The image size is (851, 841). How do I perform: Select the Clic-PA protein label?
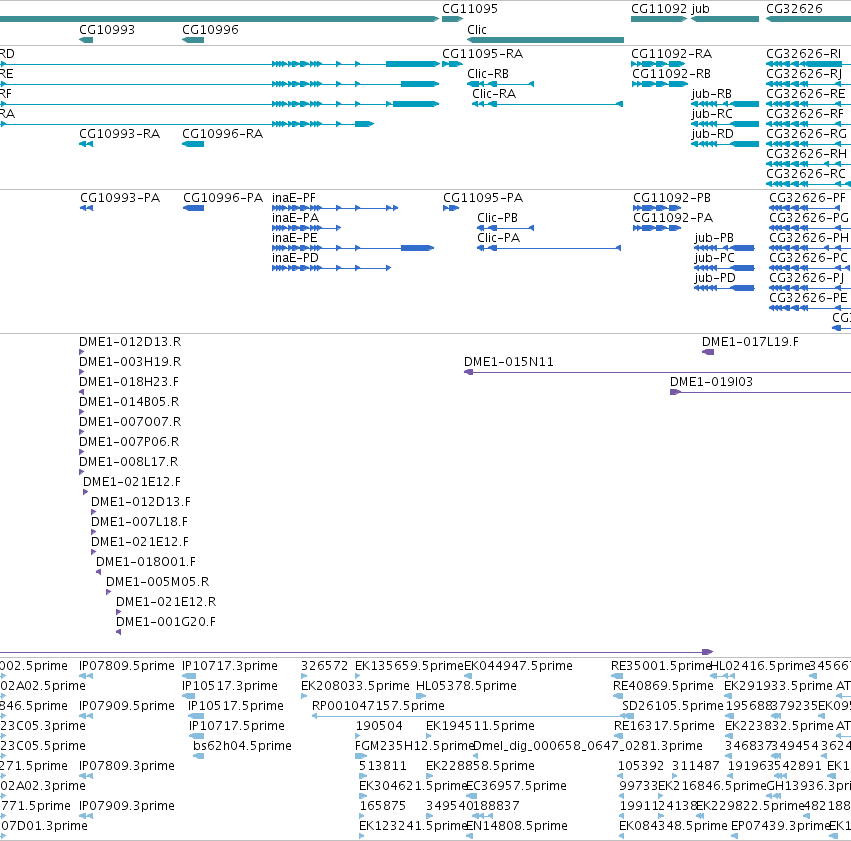tap(499, 238)
